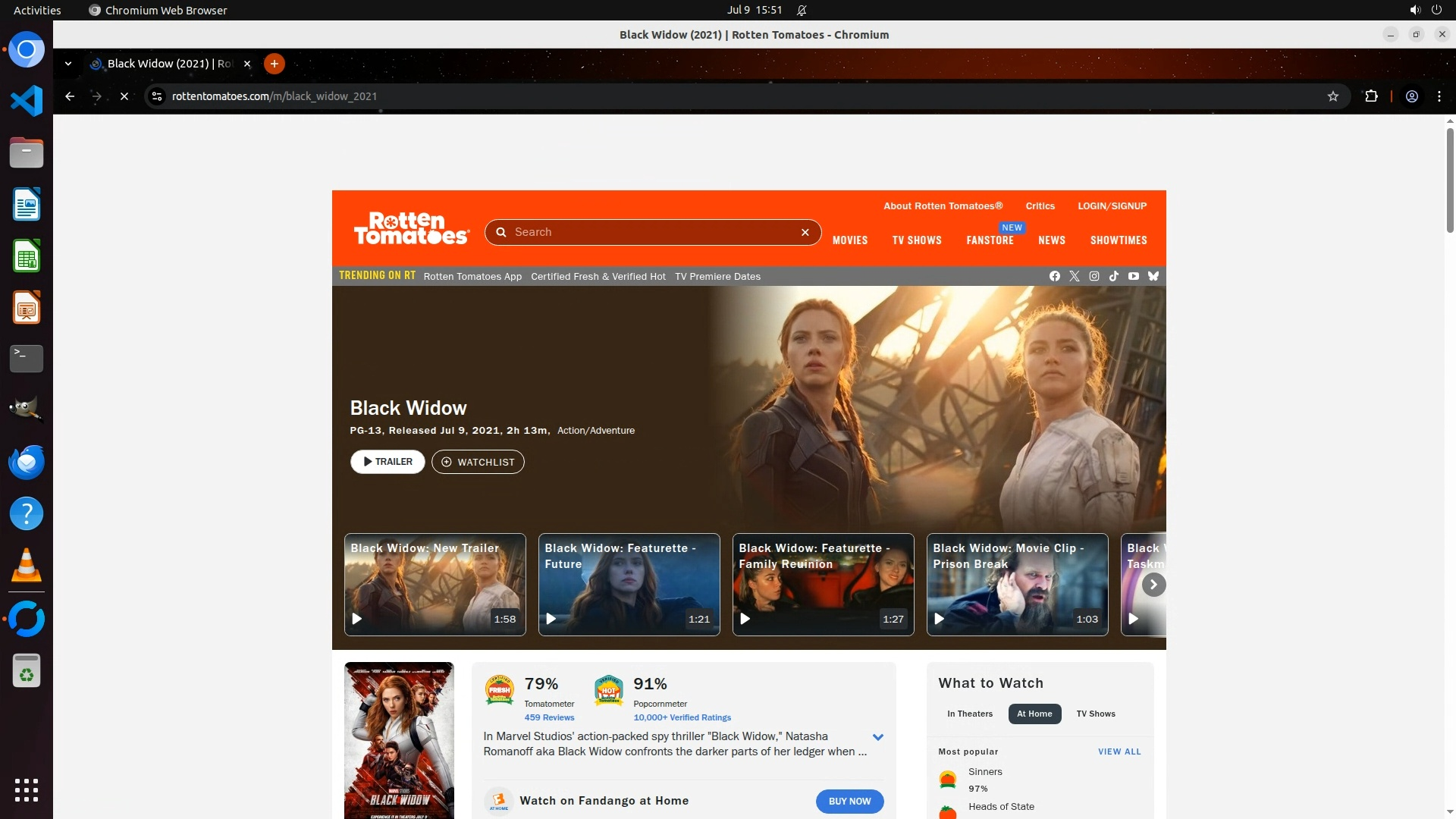Open the YouTube social icon
The height and width of the screenshot is (819, 1456).
tap(1133, 276)
